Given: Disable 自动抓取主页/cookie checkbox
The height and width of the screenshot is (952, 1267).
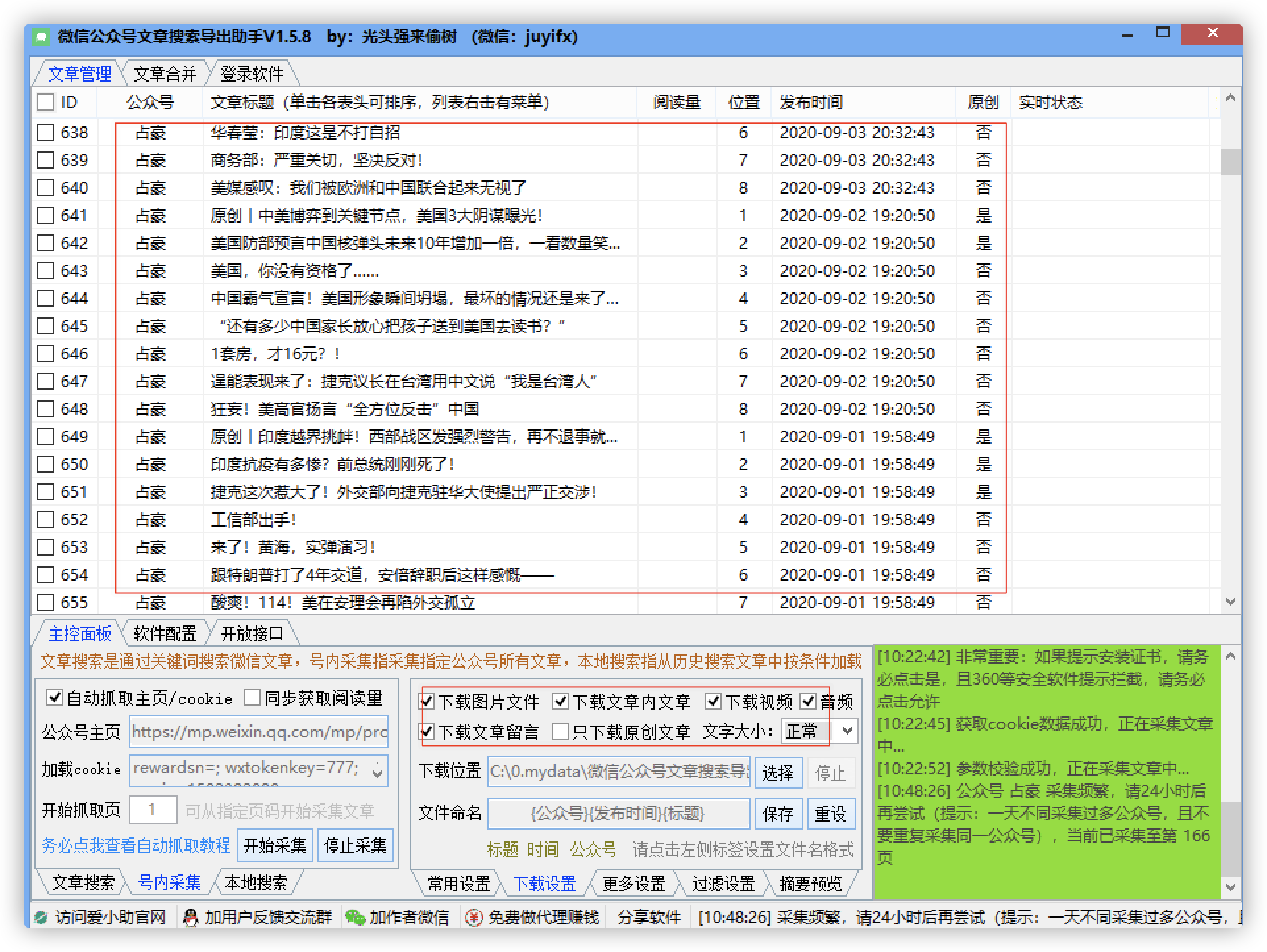Looking at the screenshot, I should coord(55,697).
